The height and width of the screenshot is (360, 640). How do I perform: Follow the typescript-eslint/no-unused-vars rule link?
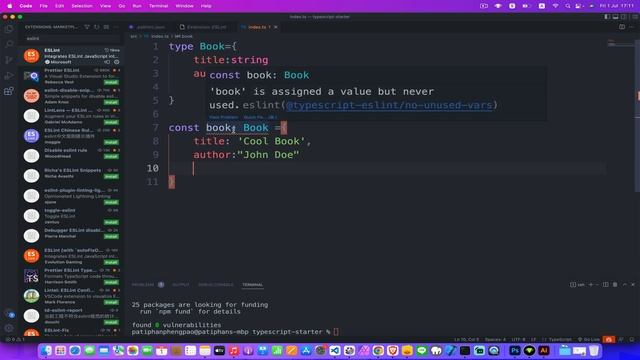tap(389, 105)
